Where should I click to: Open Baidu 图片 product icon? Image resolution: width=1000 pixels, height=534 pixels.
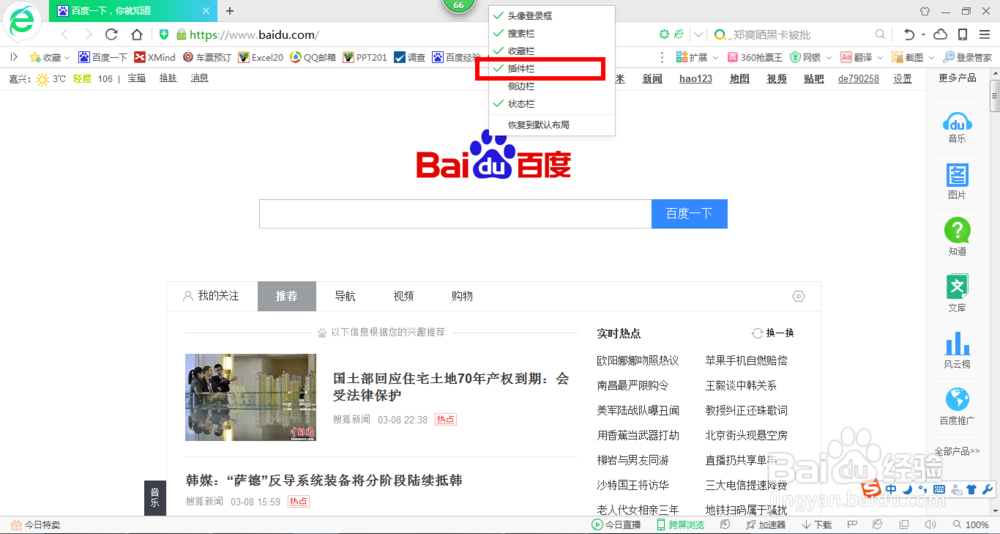tap(957, 182)
